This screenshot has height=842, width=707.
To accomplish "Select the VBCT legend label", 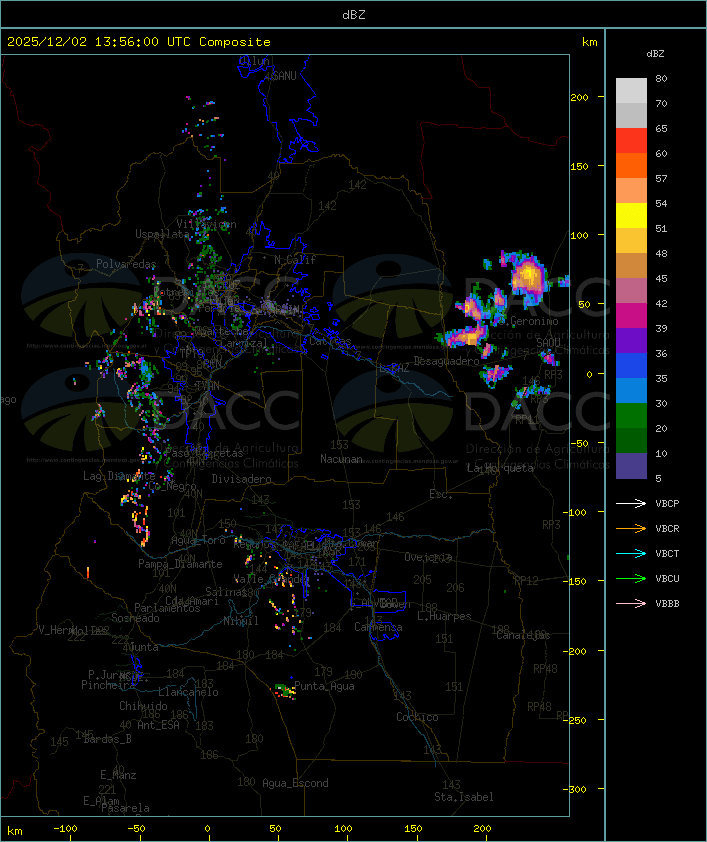I will [667, 554].
